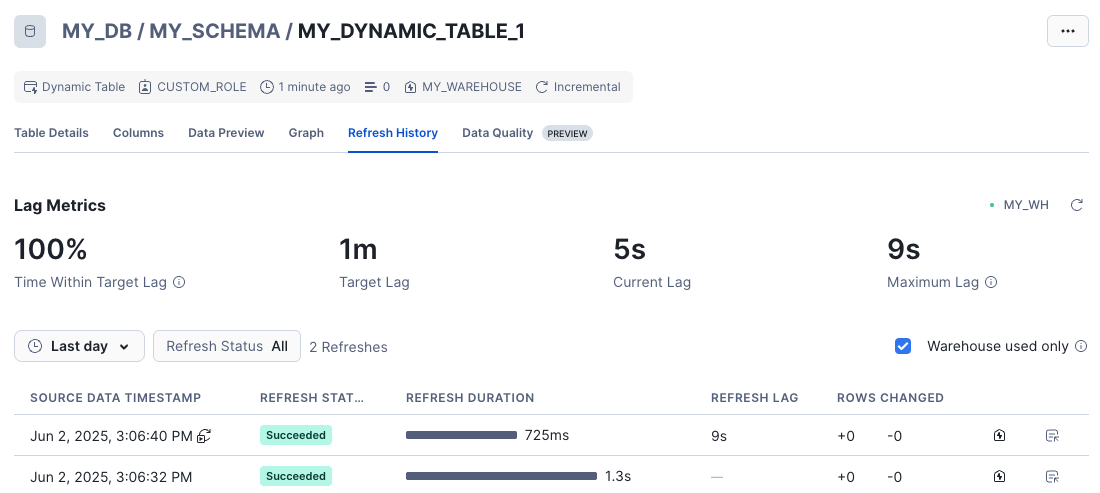Viewport: 1100px width, 493px height.
Task: Open the three-dot more options menu
Action: click(x=1067, y=31)
